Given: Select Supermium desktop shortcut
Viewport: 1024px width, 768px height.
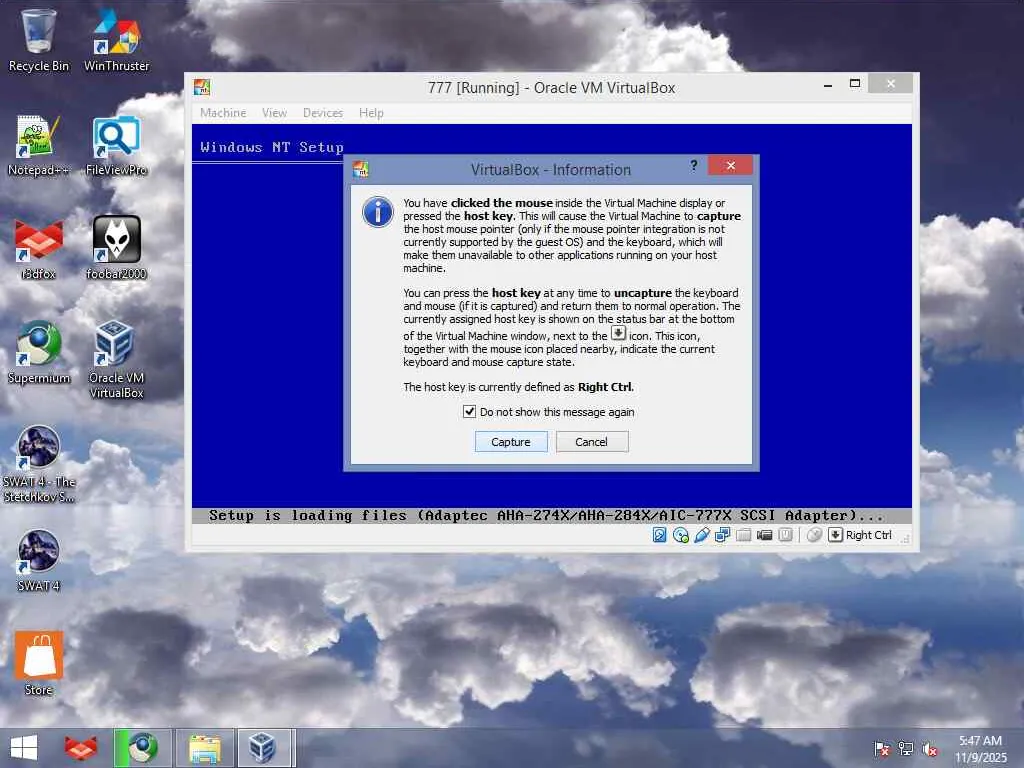Looking at the screenshot, I should pos(39,353).
